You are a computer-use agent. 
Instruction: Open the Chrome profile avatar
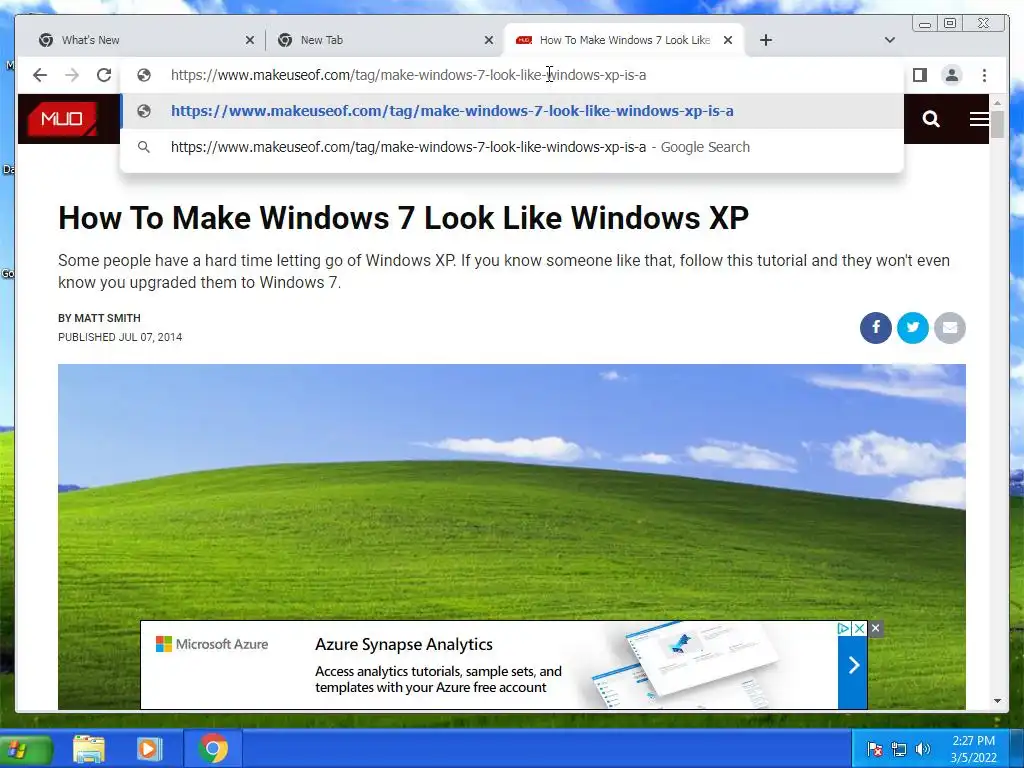(952, 75)
